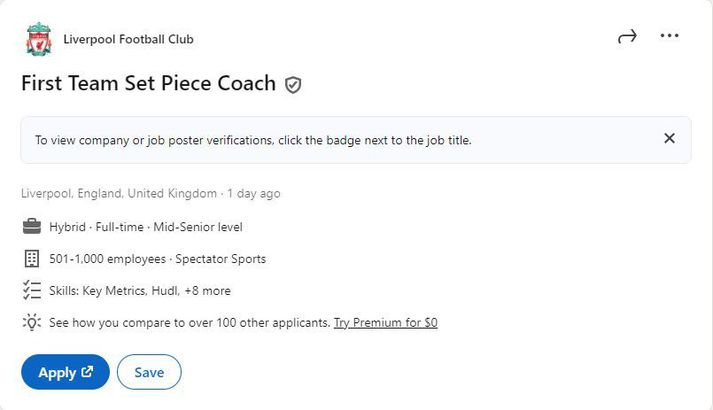Save this job posting
Image resolution: width=713 pixels, height=410 pixels.
click(149, 372)
